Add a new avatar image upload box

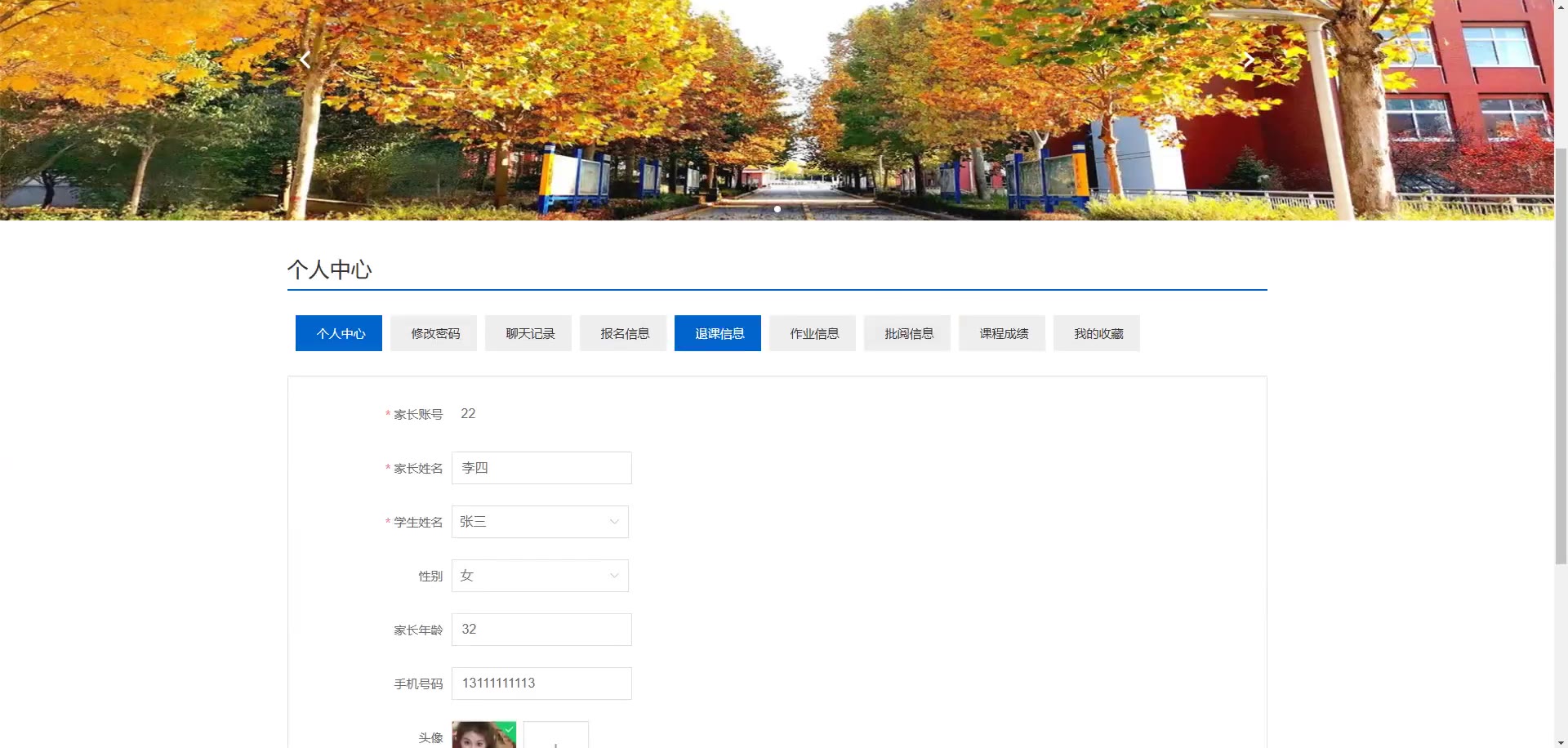(x=556, y=735)
